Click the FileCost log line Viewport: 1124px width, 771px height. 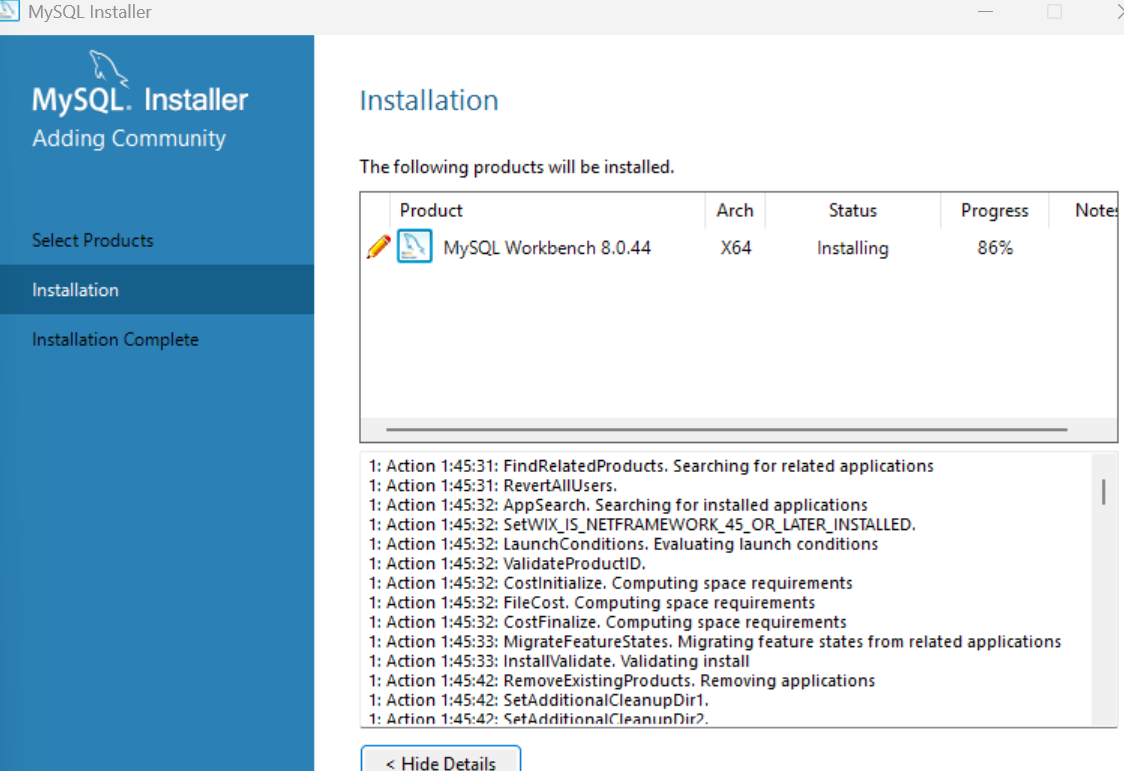(x=591, y=603)
